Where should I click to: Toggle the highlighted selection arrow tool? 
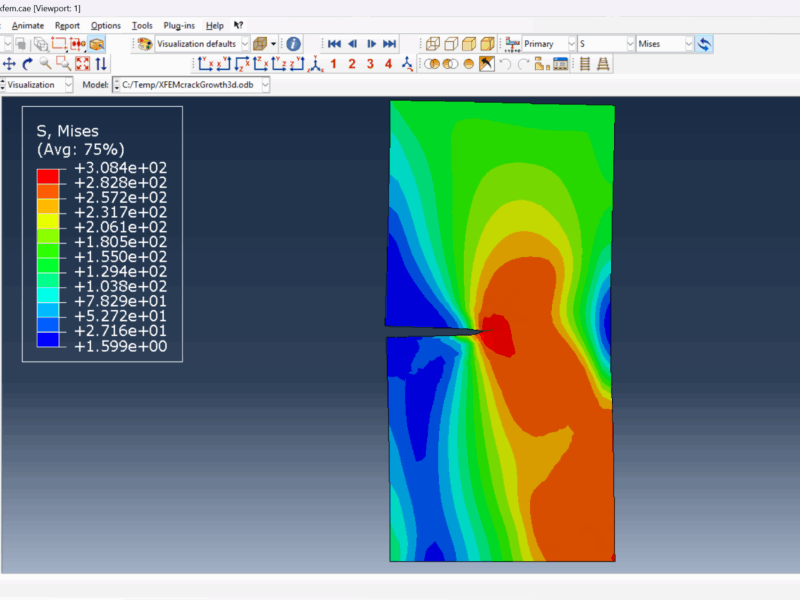(x=487, y=64)
